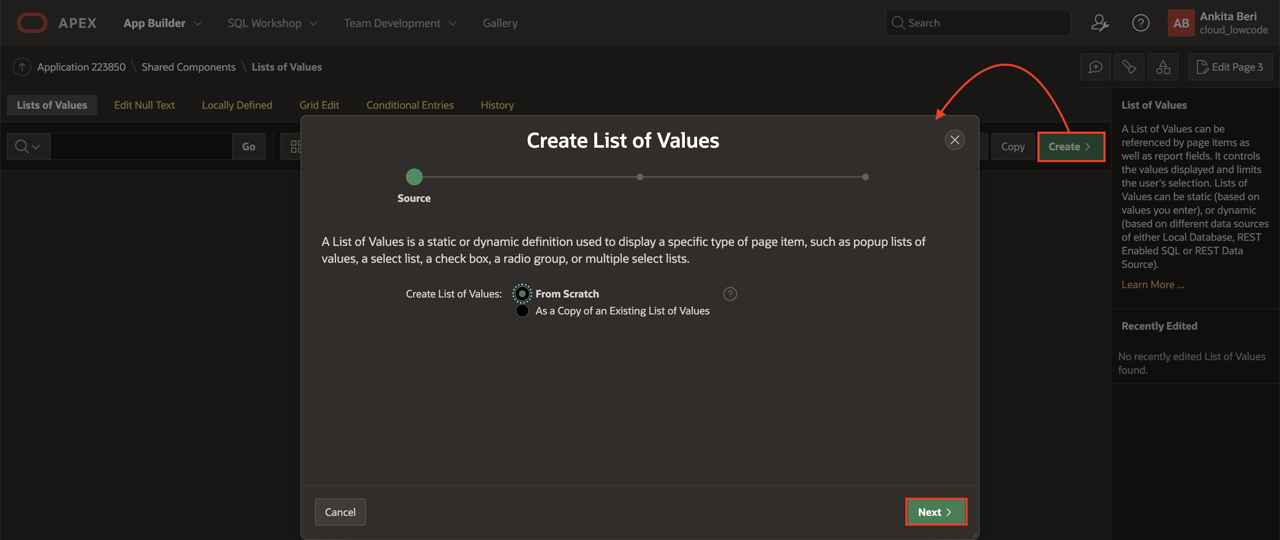Image resolution: width=1280 pixels, height=540 pixels.
Task: Select As a Copy of Existing option
Action: pos(522,311)
